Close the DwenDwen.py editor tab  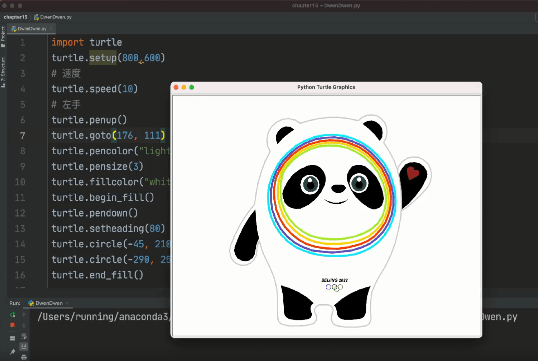pos(50,29)
